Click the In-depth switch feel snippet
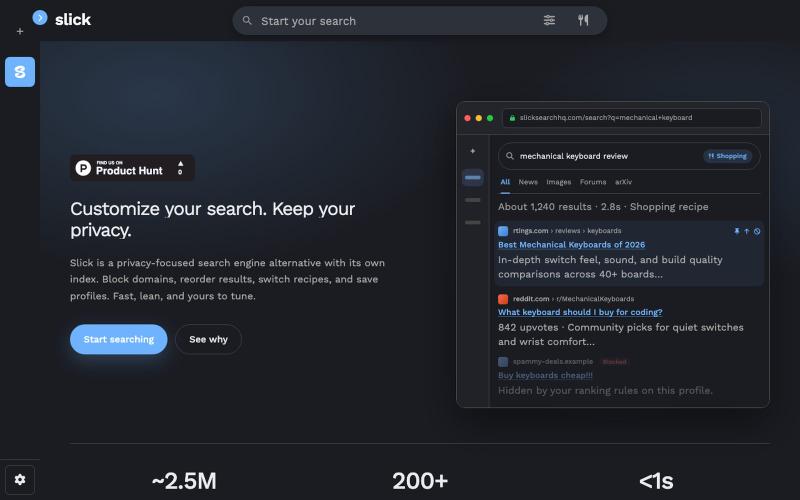This screenshot has height=500, width=800. (610, 267)
